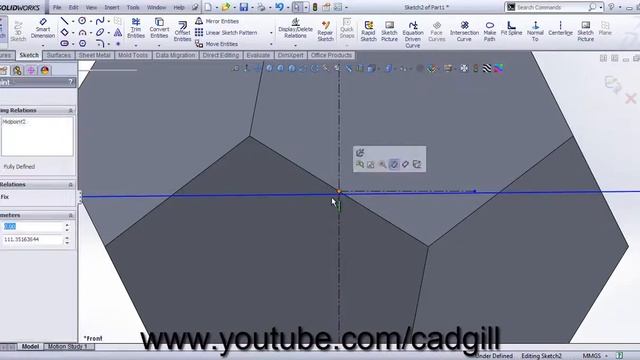Screen dimensions: 640x360
Task: Expand the Line tool dropdown arrow
Action: tap(73, 21)
